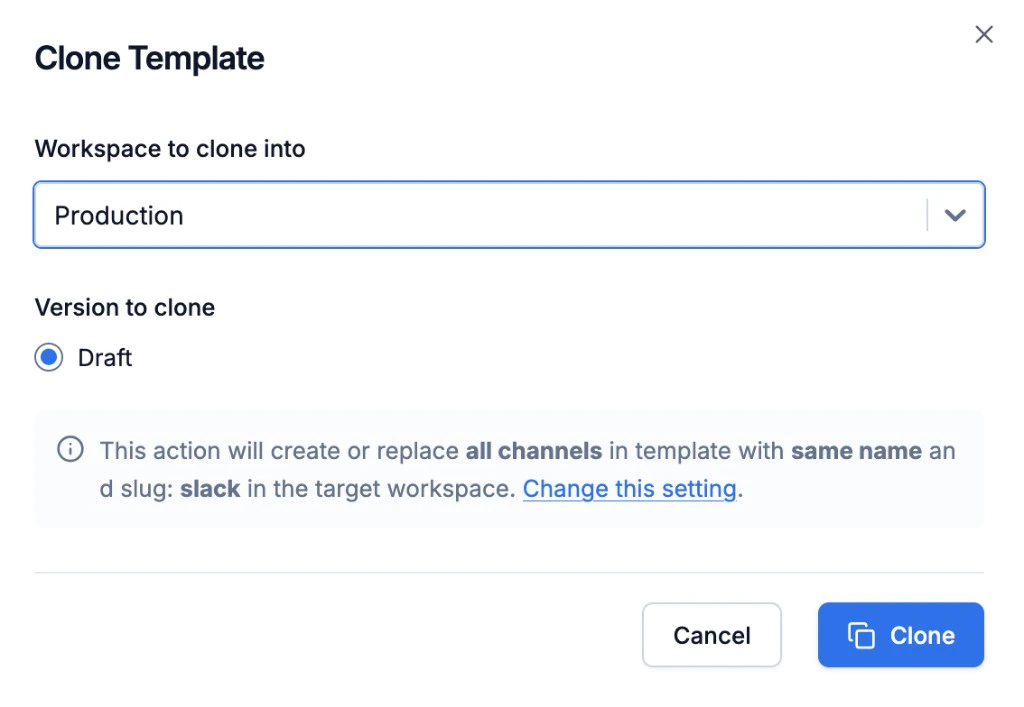Click the 'in the target workspace' text
The width and height of the screenshot is (1024, 707).
click(x=380, y=489)
